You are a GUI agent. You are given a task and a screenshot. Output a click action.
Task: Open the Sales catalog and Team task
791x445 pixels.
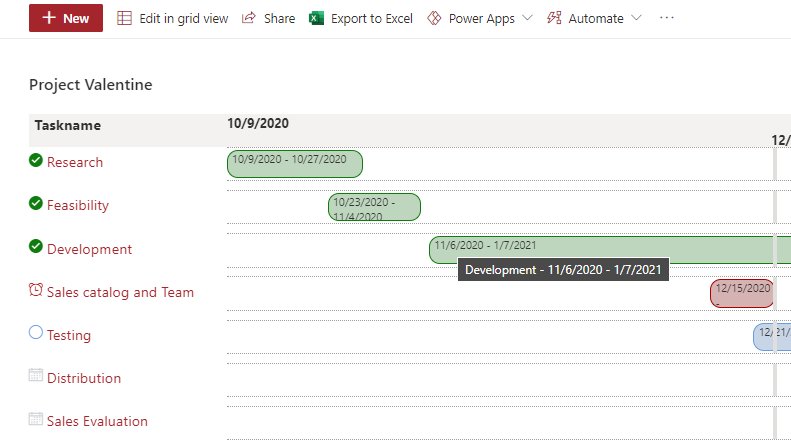pyautogui.click(x=120, y=292)
